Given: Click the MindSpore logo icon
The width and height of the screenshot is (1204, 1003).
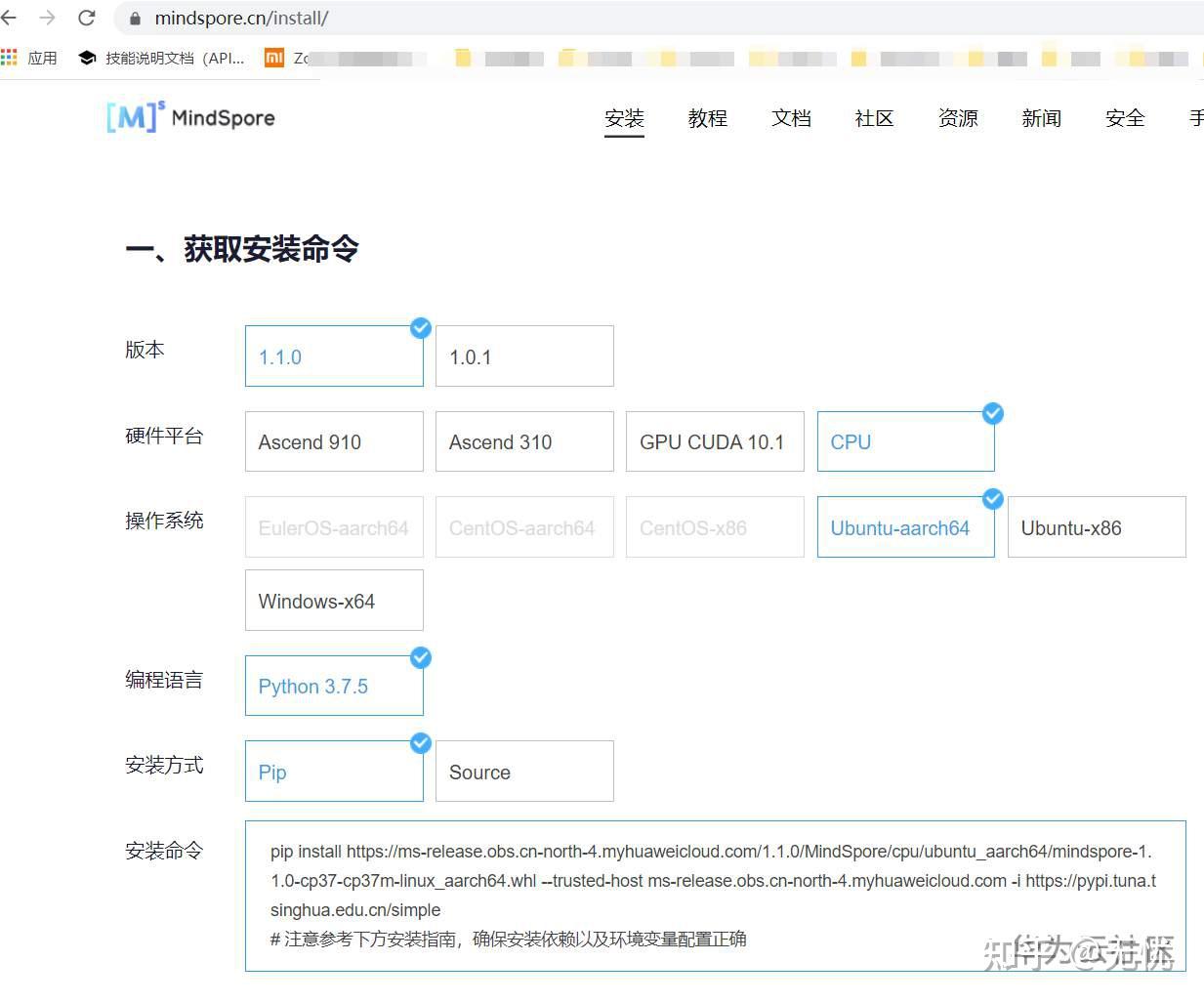Looking at the screenshot, I should click(134, 116).
